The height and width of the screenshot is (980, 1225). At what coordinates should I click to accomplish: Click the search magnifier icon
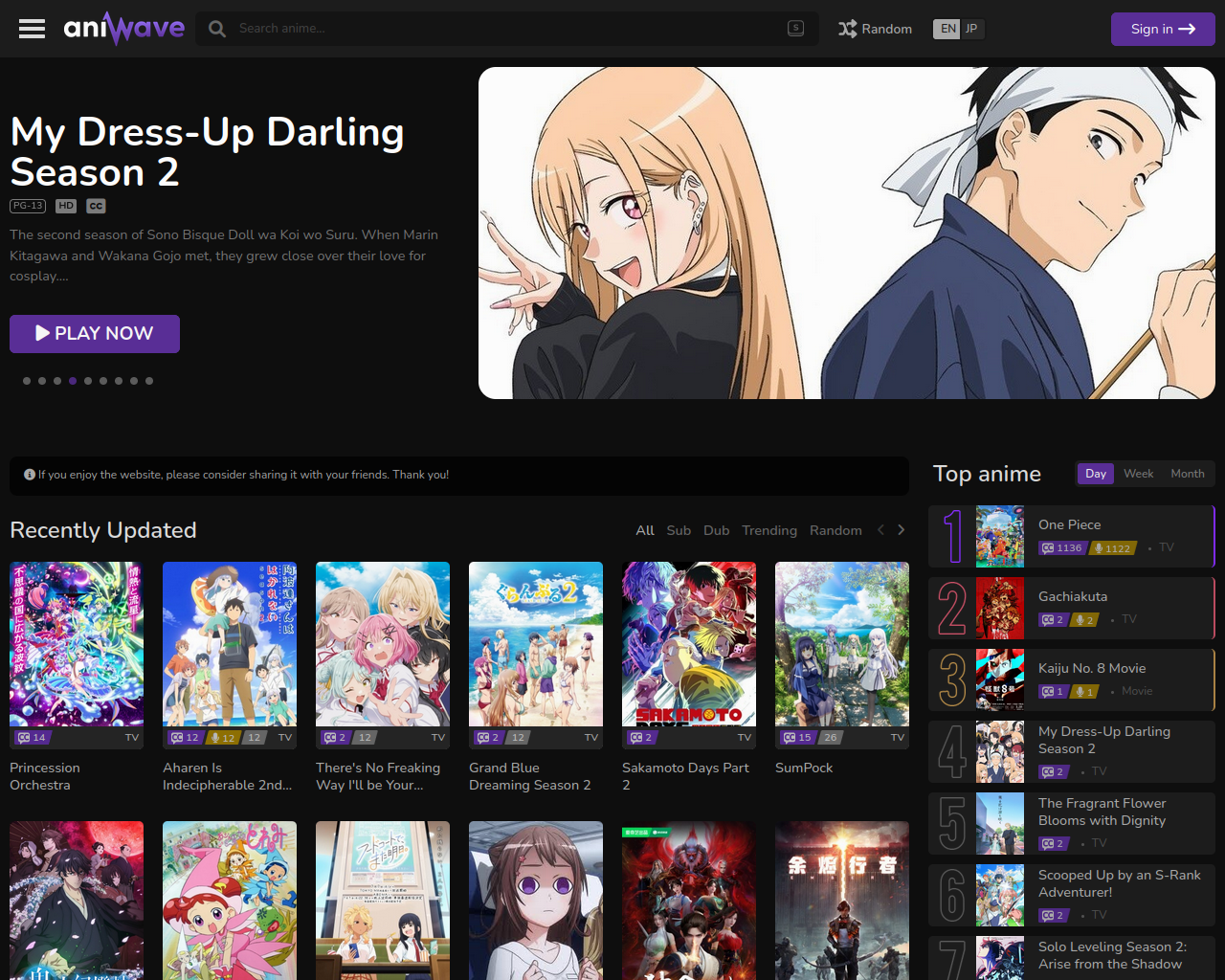pos(217,29)
